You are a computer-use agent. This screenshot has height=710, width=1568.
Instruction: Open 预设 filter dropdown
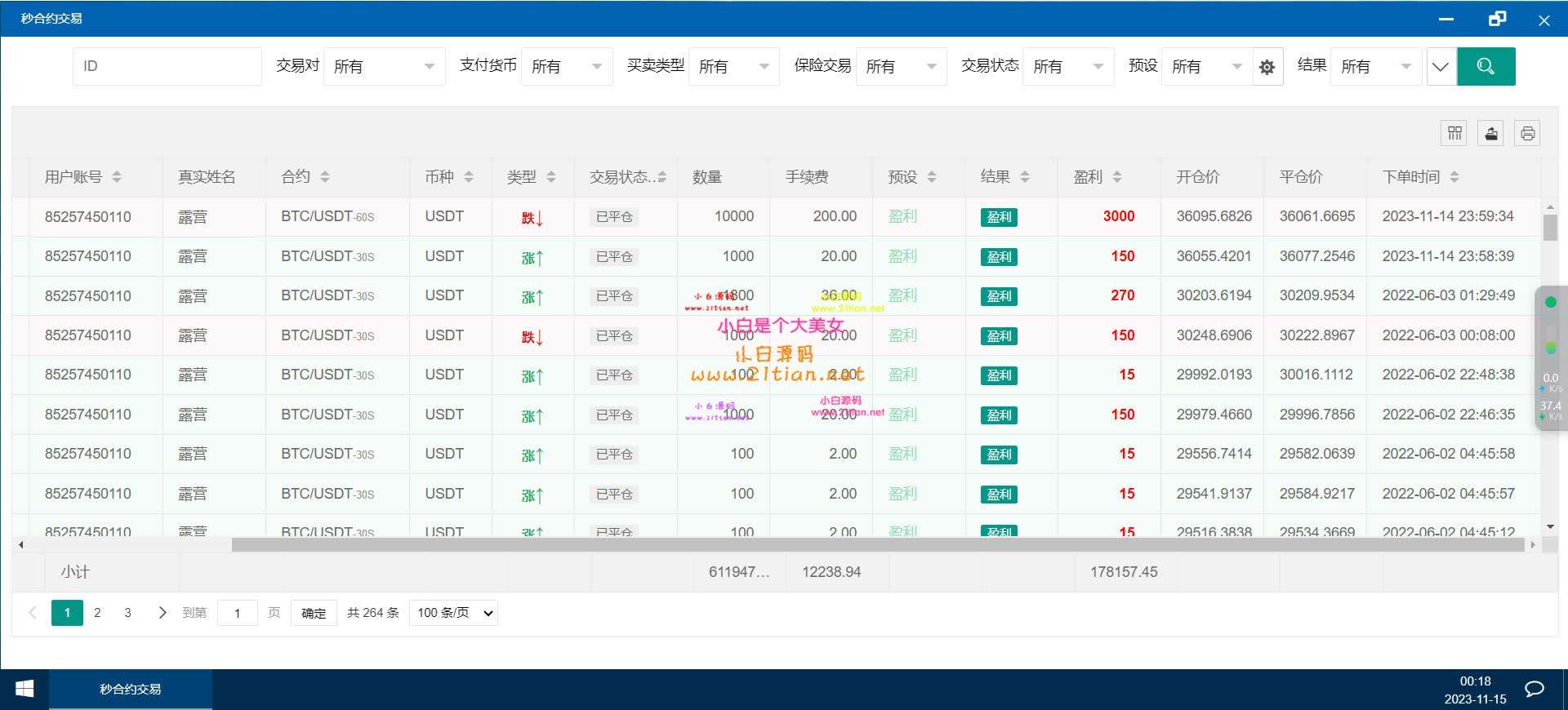(x=1208, y=66)
